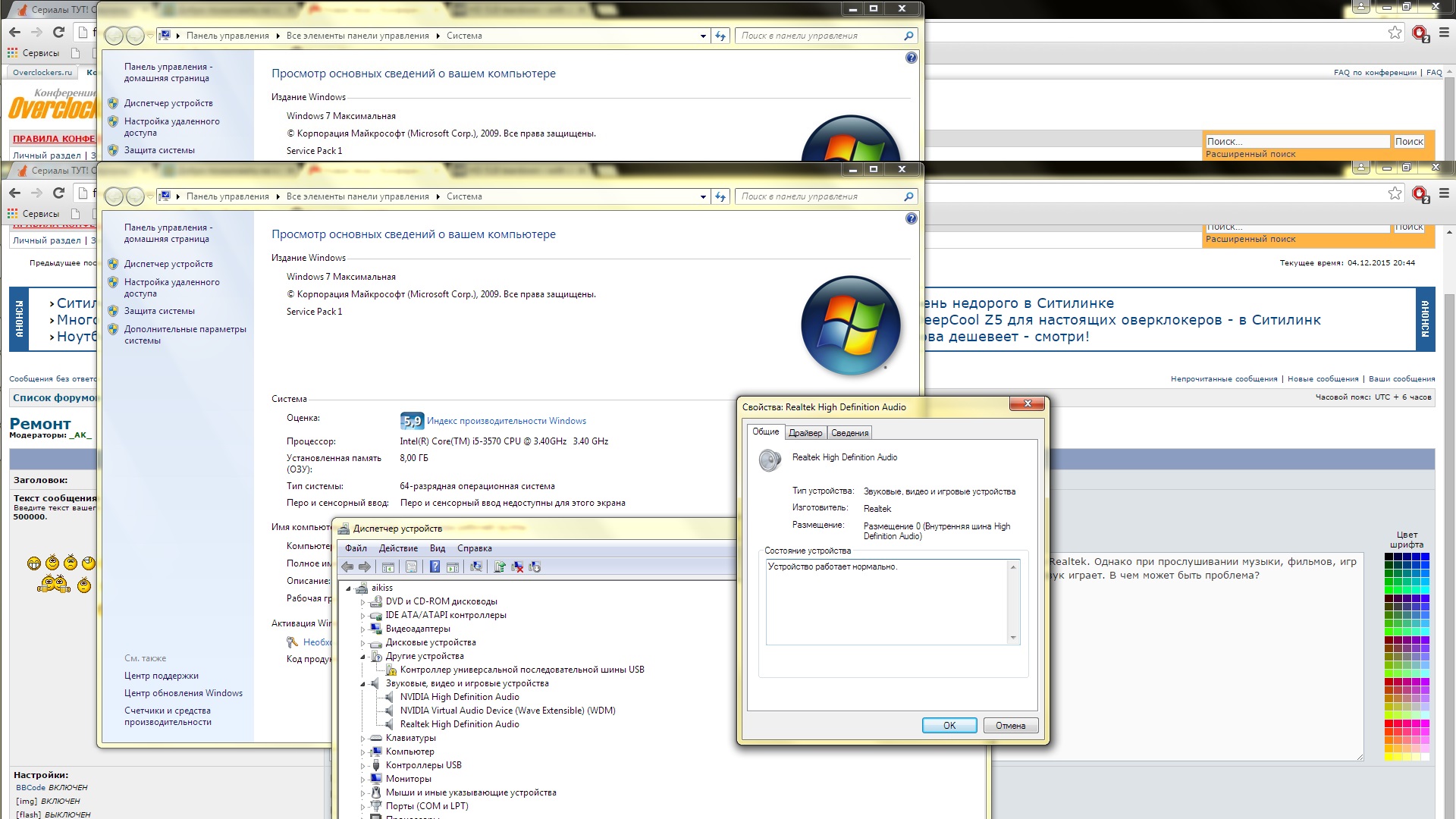Expand Мыши и иные указывающие устройства node
This screenshot has width=1456, height=819.
362,793
